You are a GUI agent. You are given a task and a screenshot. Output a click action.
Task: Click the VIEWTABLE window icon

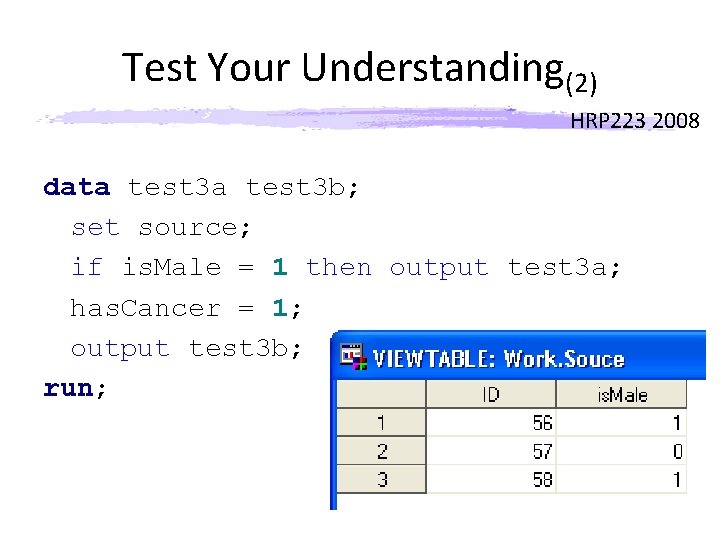351,357
